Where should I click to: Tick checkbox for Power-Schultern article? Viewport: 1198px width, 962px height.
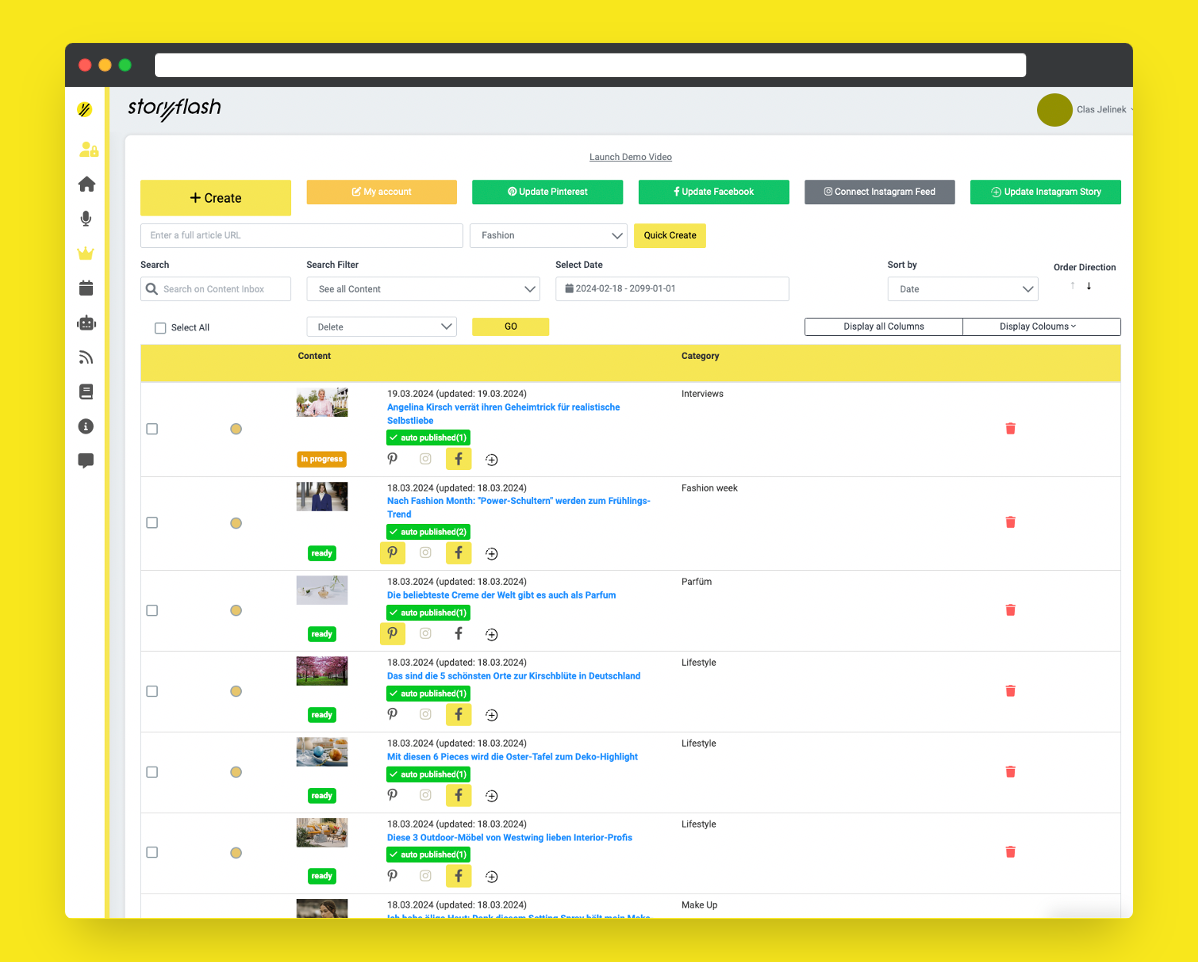[152, 523]
